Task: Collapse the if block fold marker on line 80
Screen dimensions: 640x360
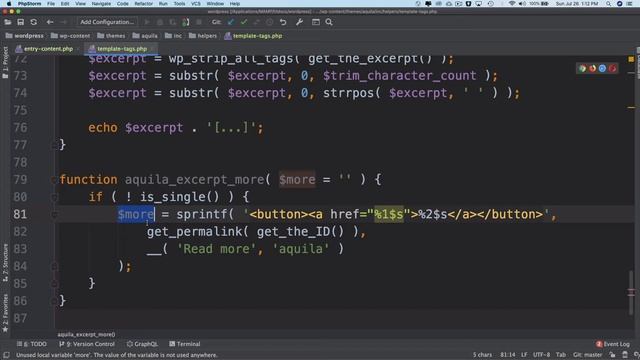Action: (x=54, y=197)
